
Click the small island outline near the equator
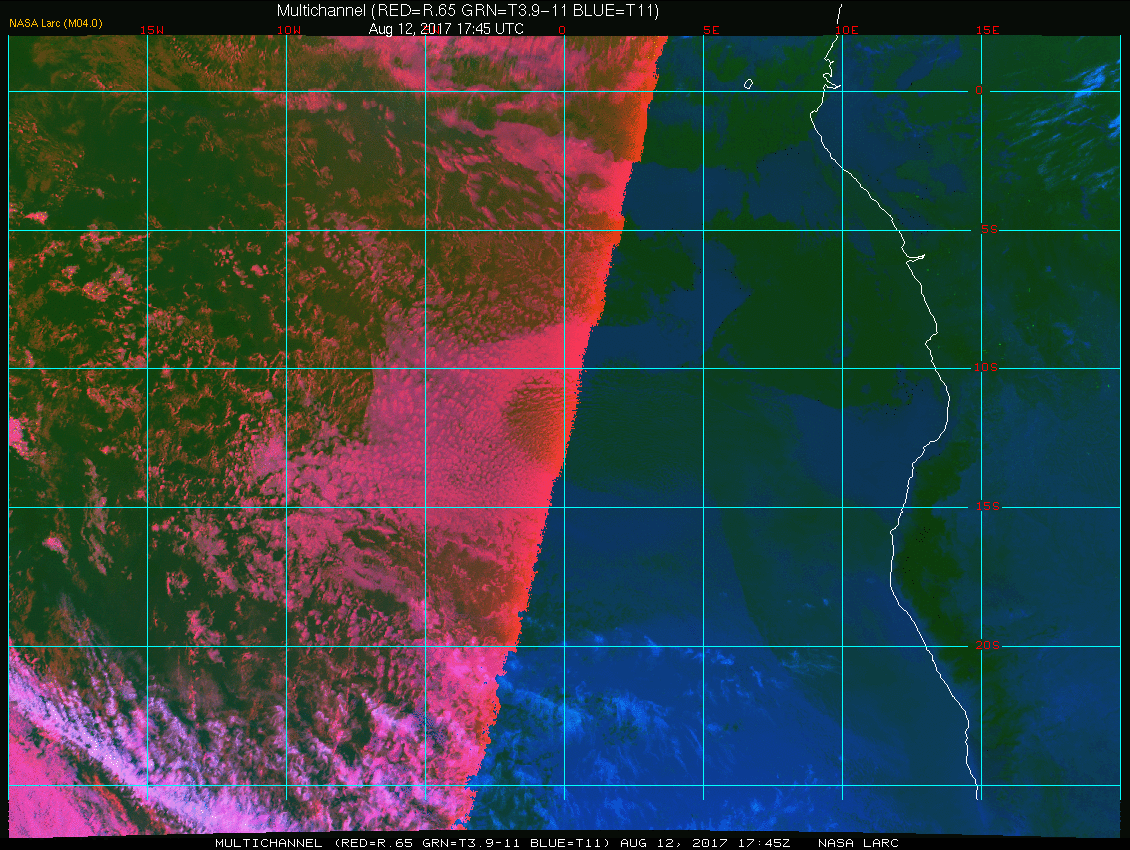[748, 84]
